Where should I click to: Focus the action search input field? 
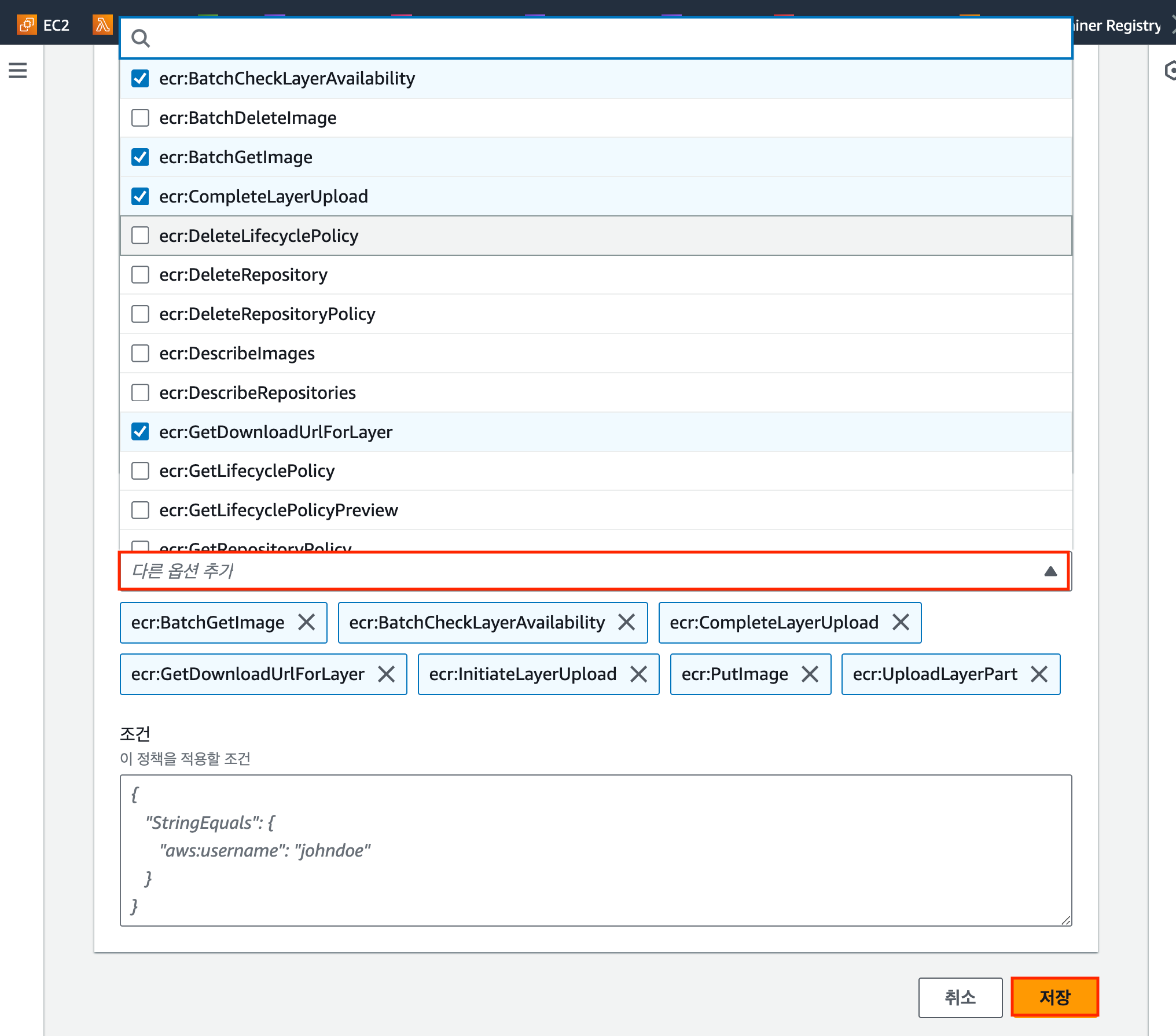(602, 39)
